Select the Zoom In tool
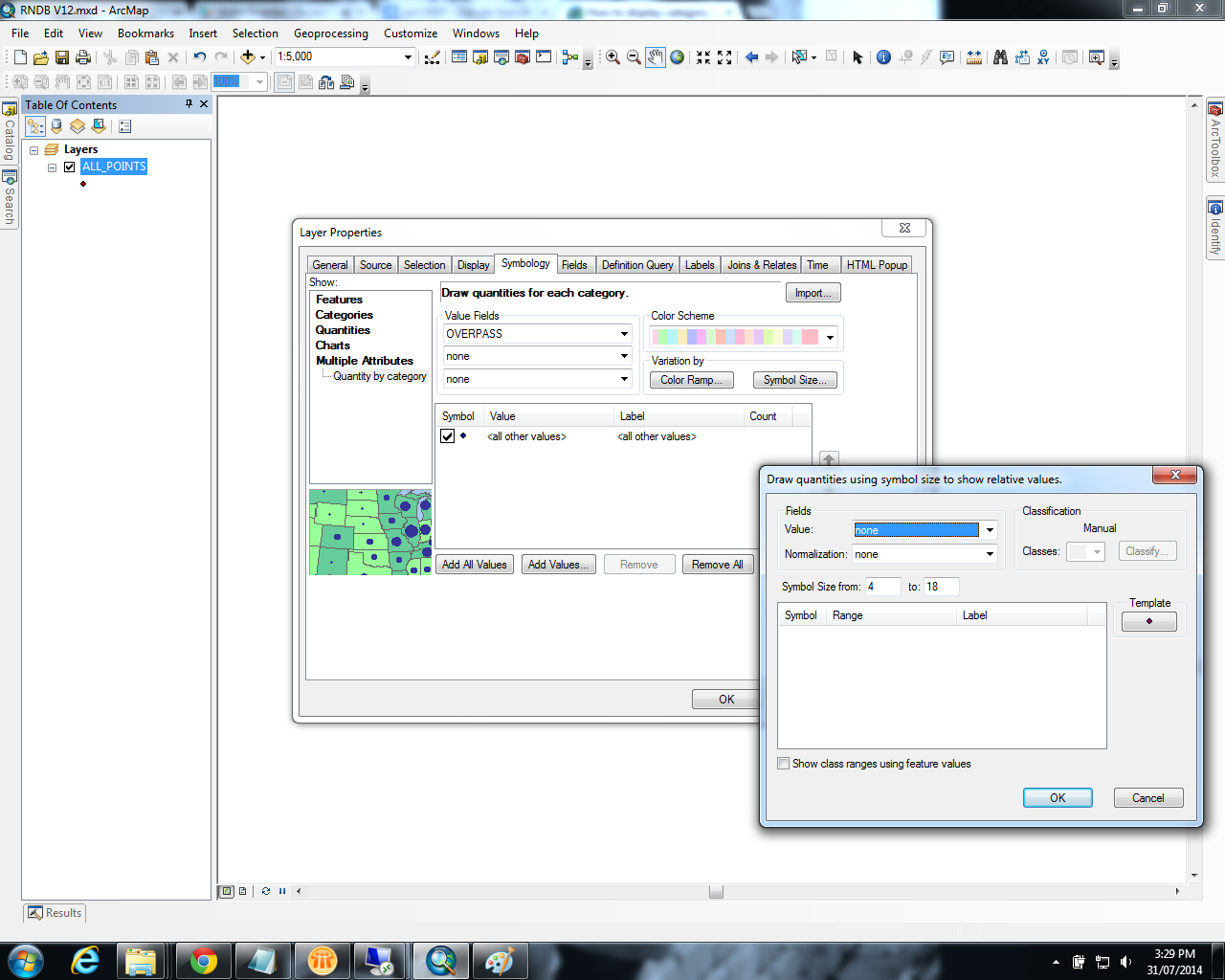The image size is (1225, 980). click(x=612, y=57)
